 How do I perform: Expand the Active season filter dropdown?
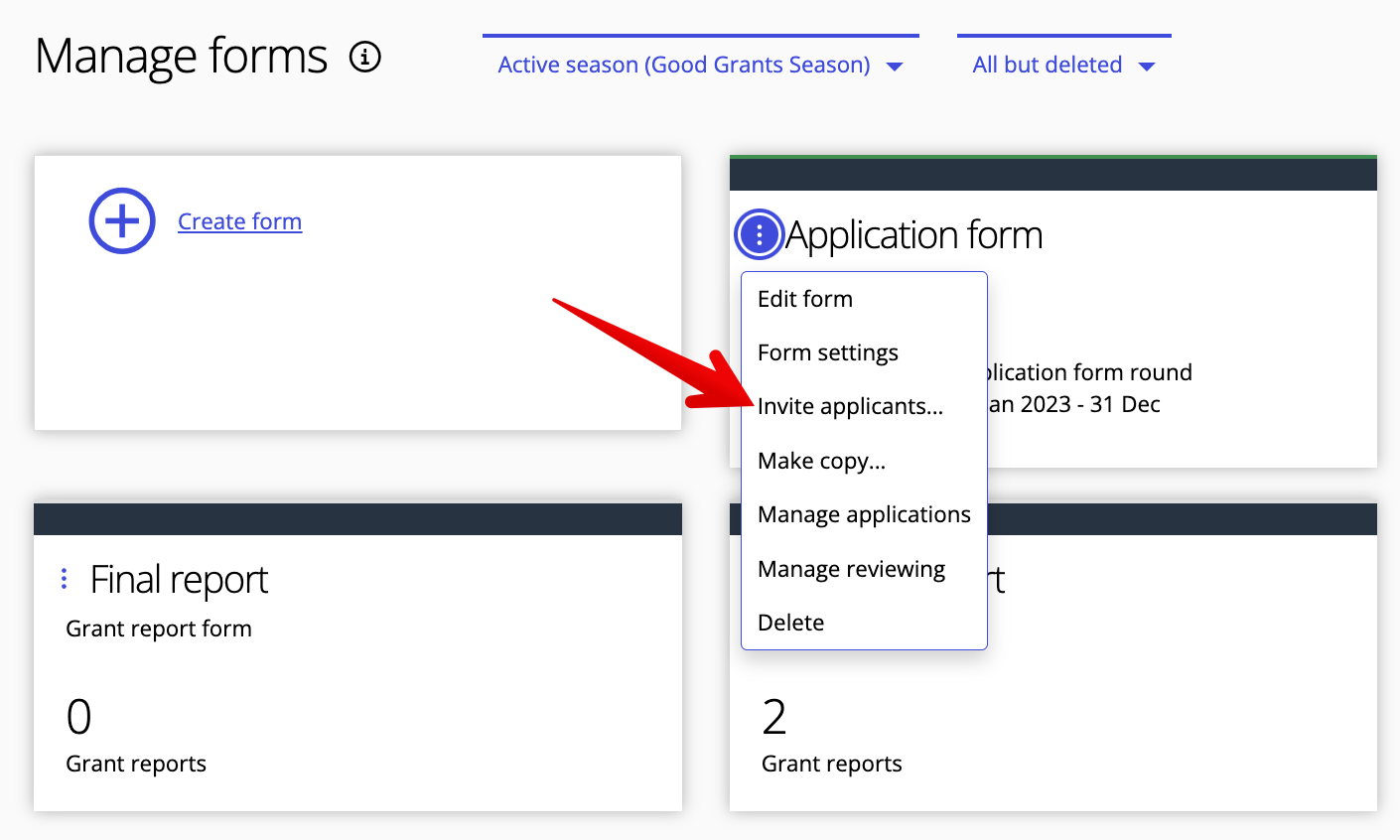[x=700, y=66]
